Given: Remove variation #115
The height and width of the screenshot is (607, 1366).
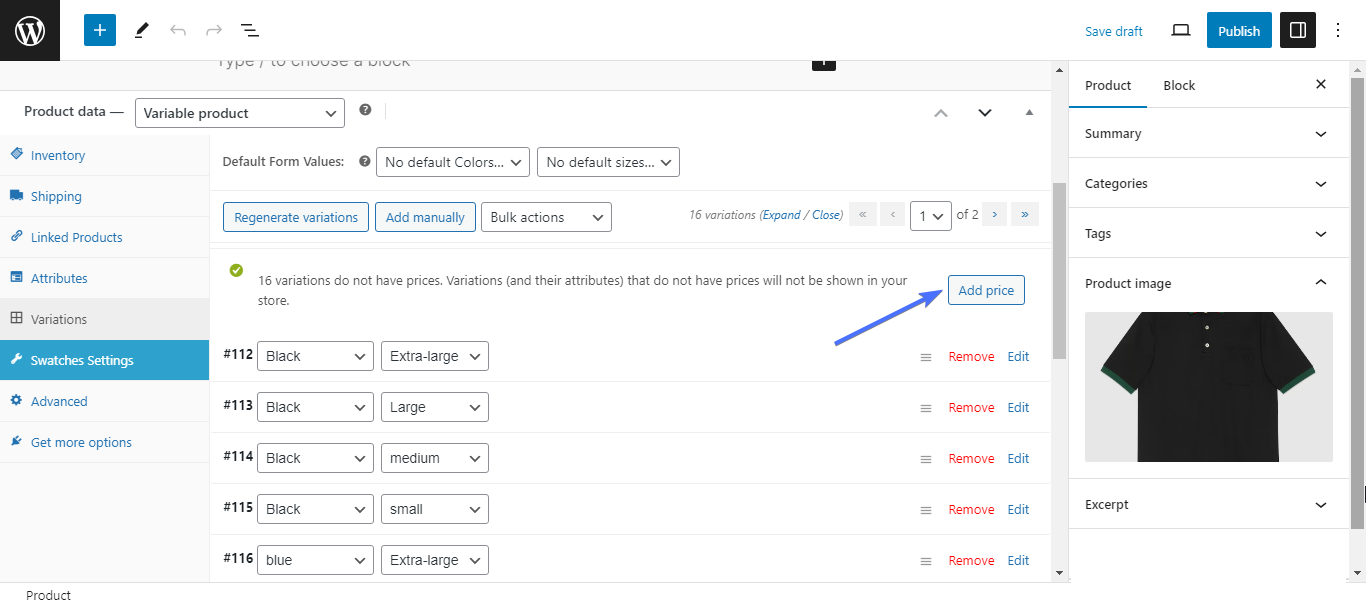Looking at the screenshot, I should pos(971,510).
